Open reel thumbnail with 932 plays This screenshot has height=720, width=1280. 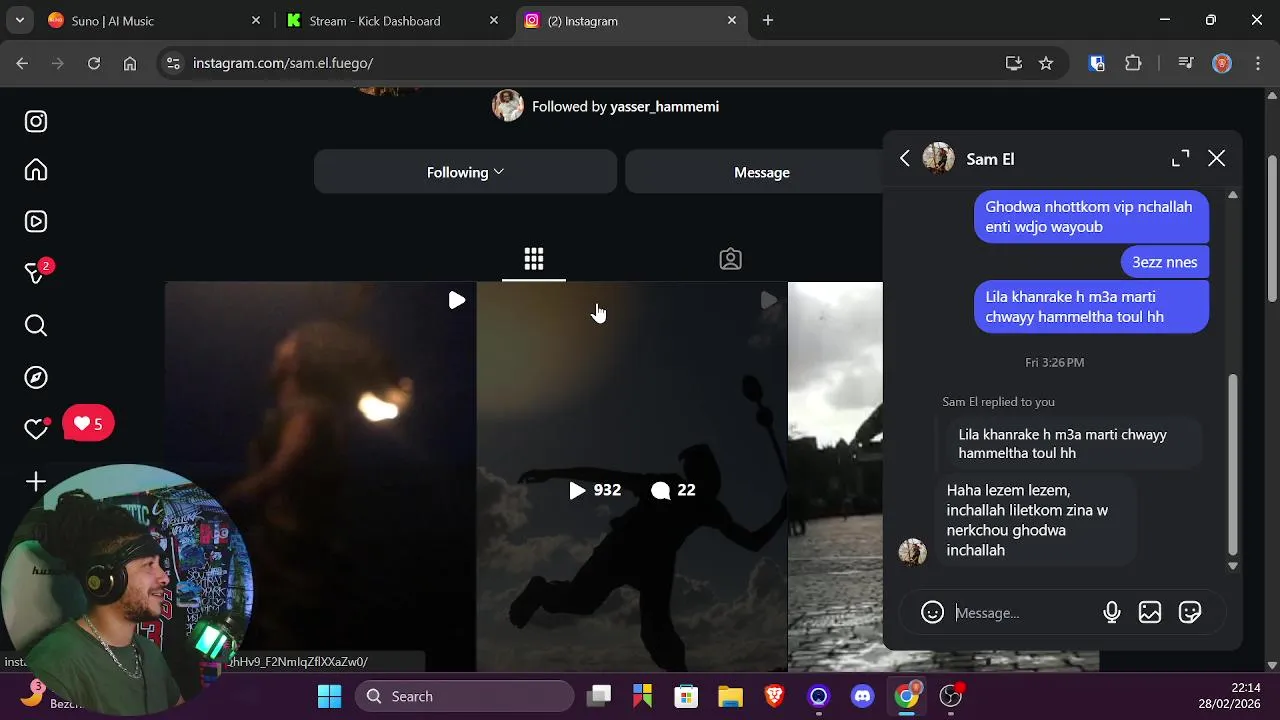tap(632, 476)
